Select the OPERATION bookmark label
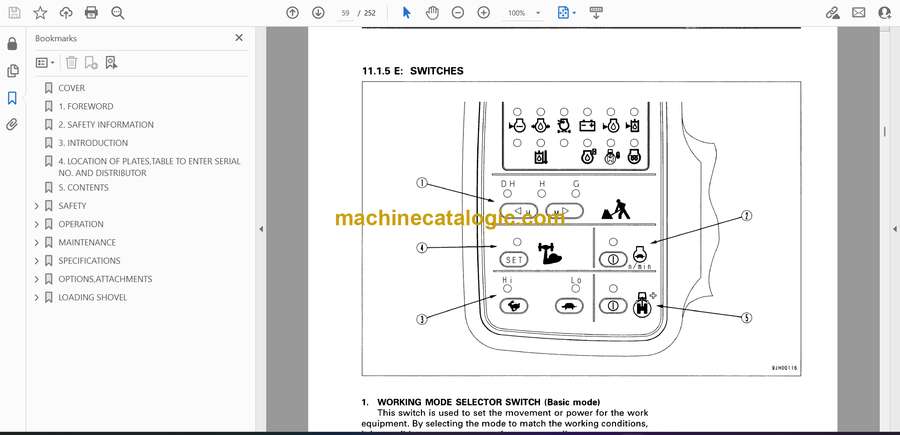The image size is (900, 435). [x=81, y=224]
